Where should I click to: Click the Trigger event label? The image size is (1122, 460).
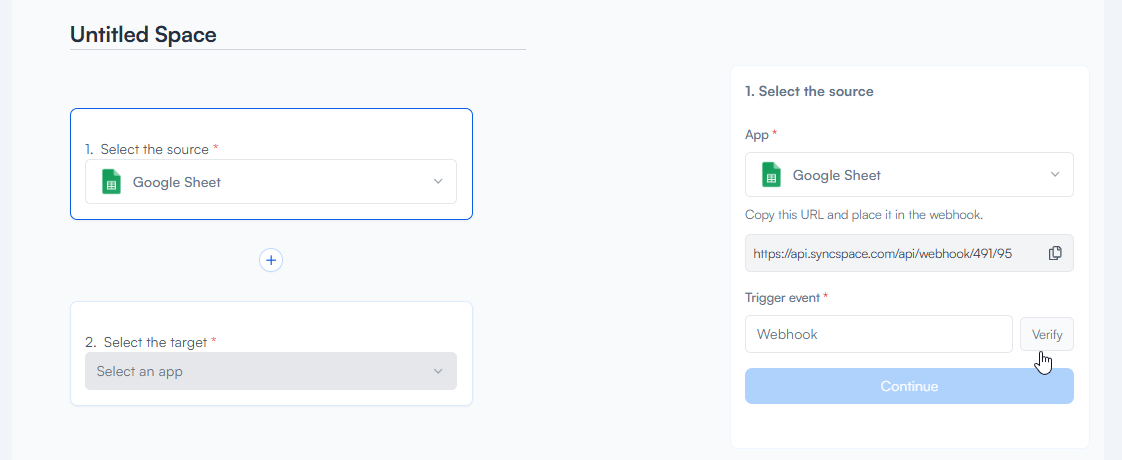click(x=782, y=297)
